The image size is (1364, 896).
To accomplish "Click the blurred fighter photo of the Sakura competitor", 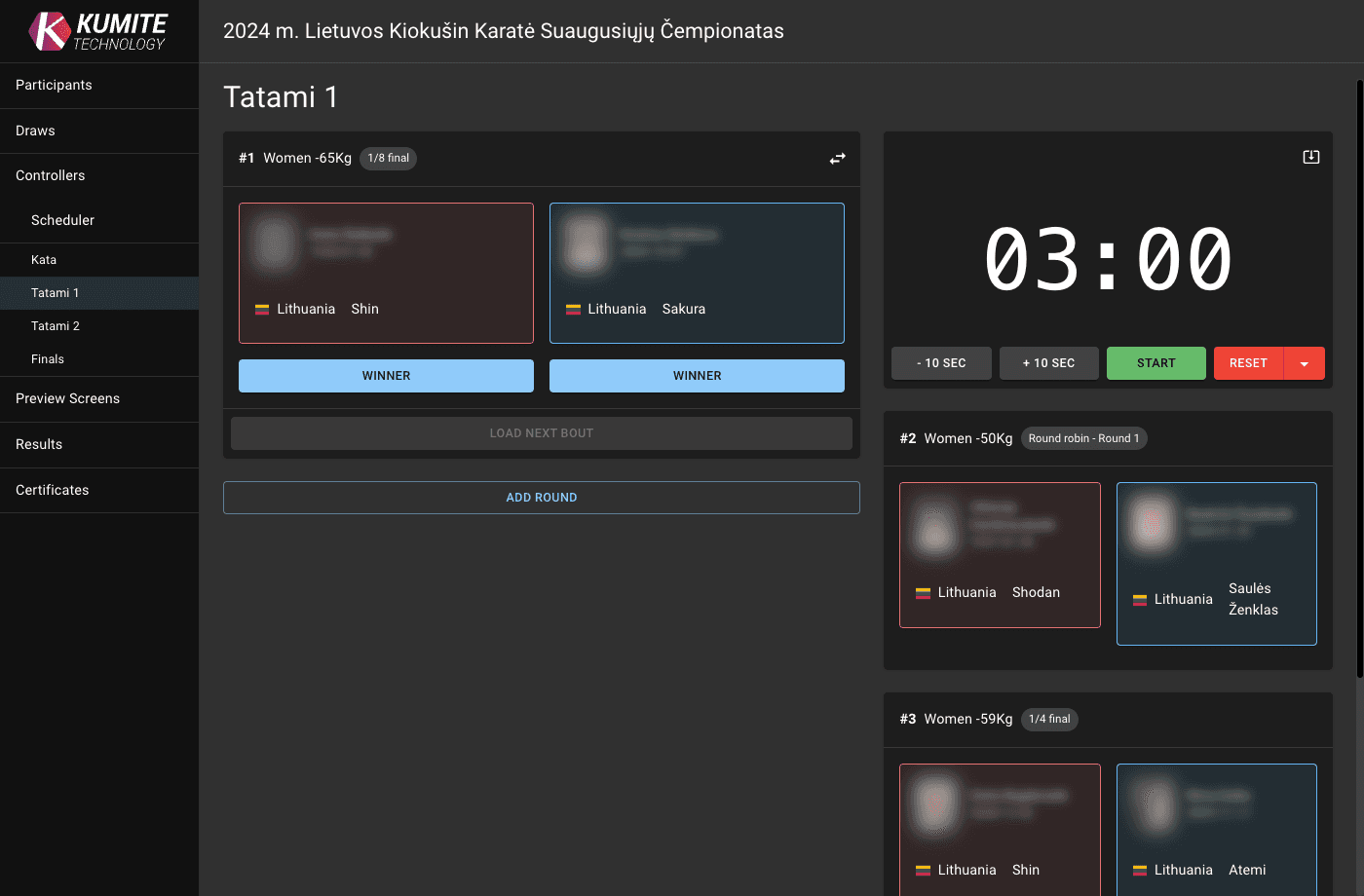I will coord(585,243).
